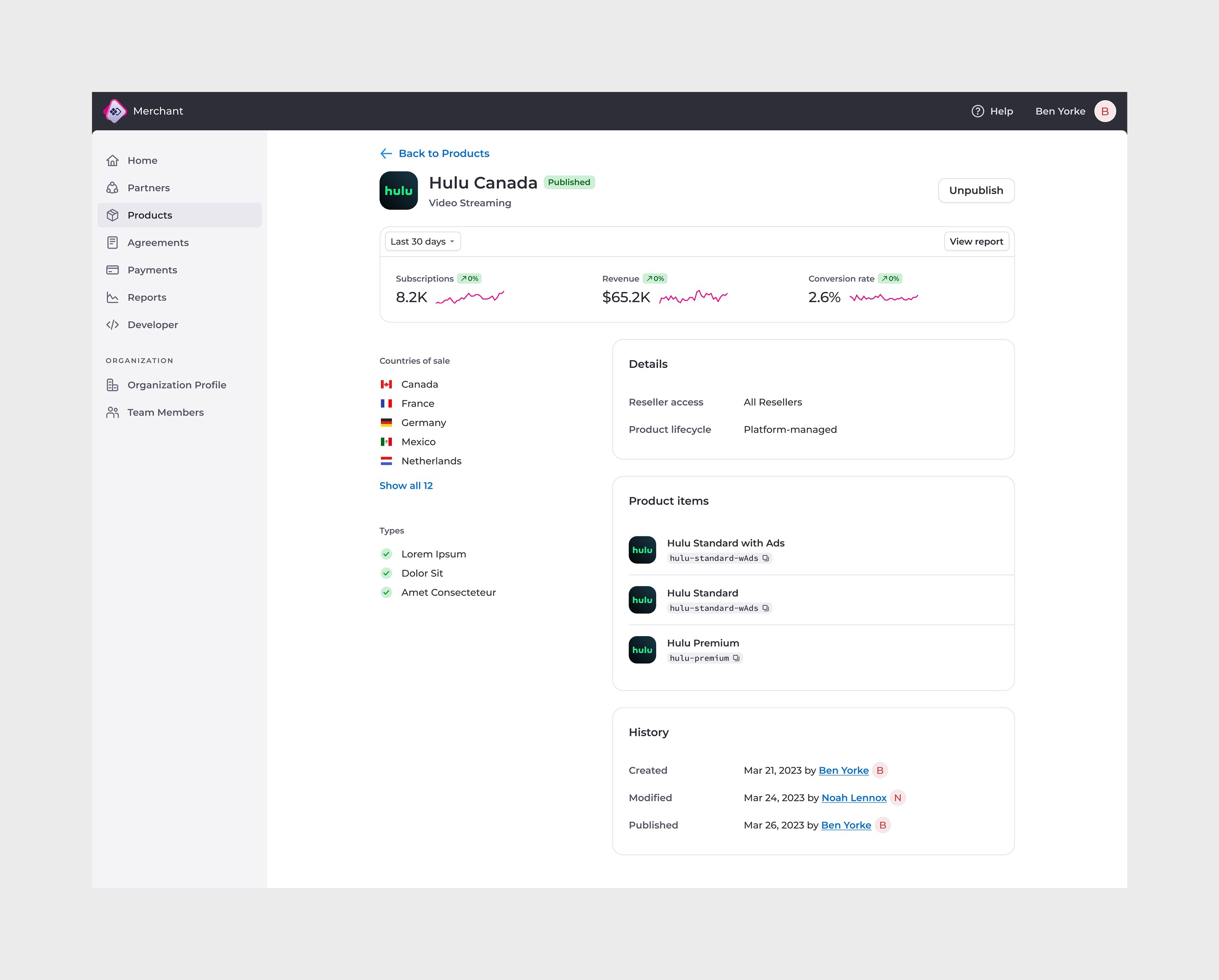Open the Help icon in the top bar
Image resolution: width=1219 pixels, height=980 pixels.
977,111
